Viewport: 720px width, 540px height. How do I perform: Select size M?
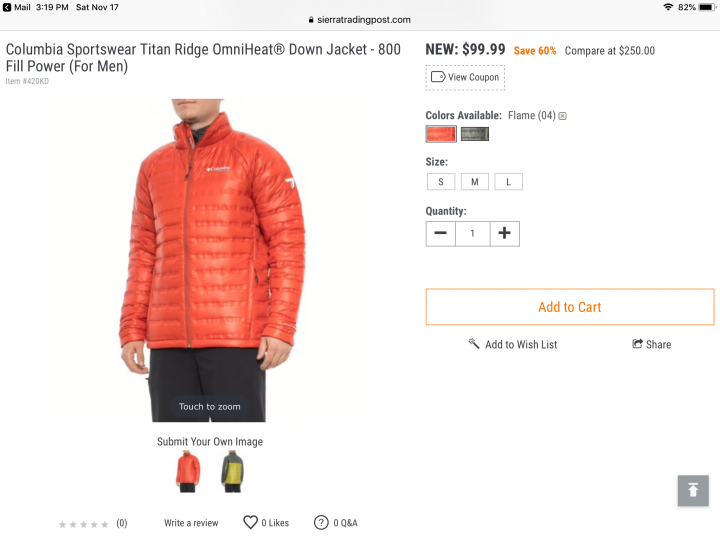coord(475,182)
